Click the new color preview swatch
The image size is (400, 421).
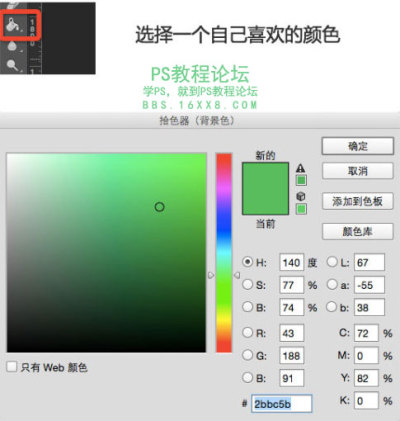click(x=265, y=188)
